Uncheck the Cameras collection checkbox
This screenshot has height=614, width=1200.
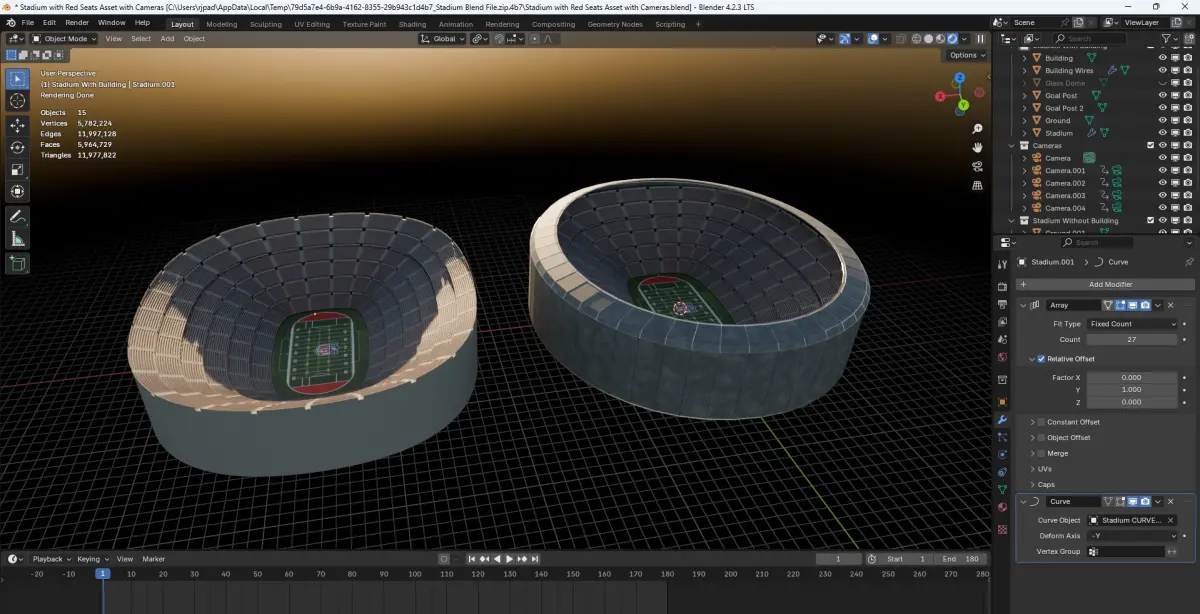coord(1150,146)
